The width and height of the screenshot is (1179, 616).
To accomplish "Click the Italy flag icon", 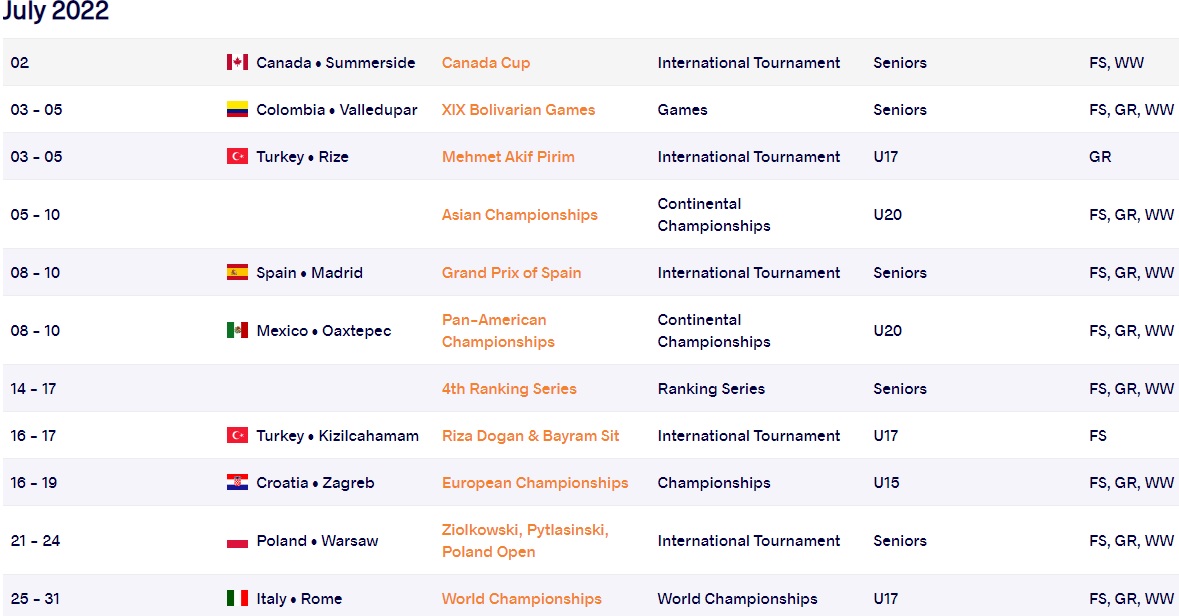I will (237, 599).
